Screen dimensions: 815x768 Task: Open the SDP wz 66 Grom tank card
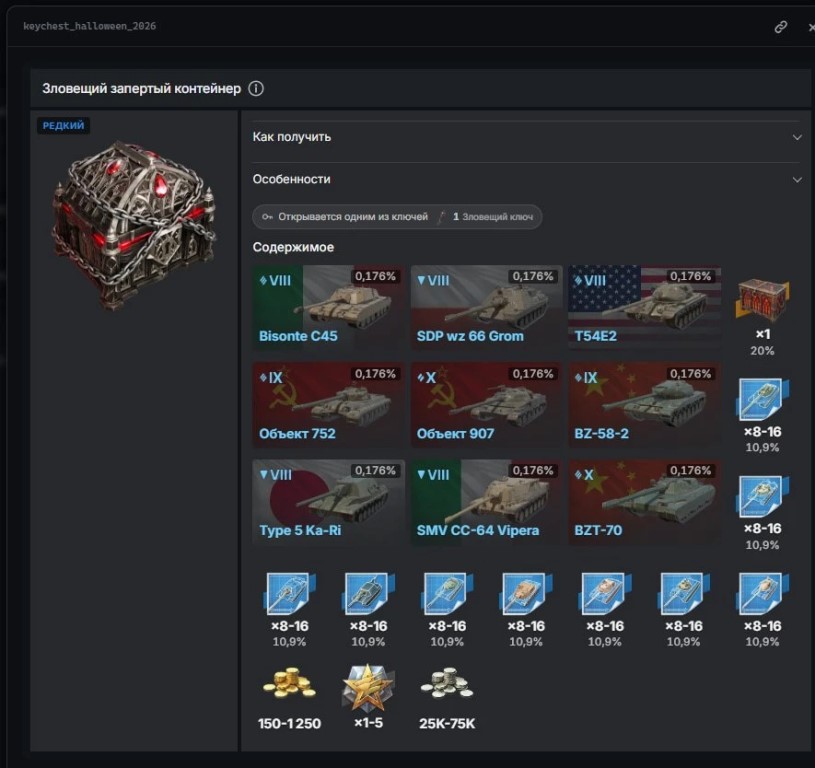(x=487, y=307)
